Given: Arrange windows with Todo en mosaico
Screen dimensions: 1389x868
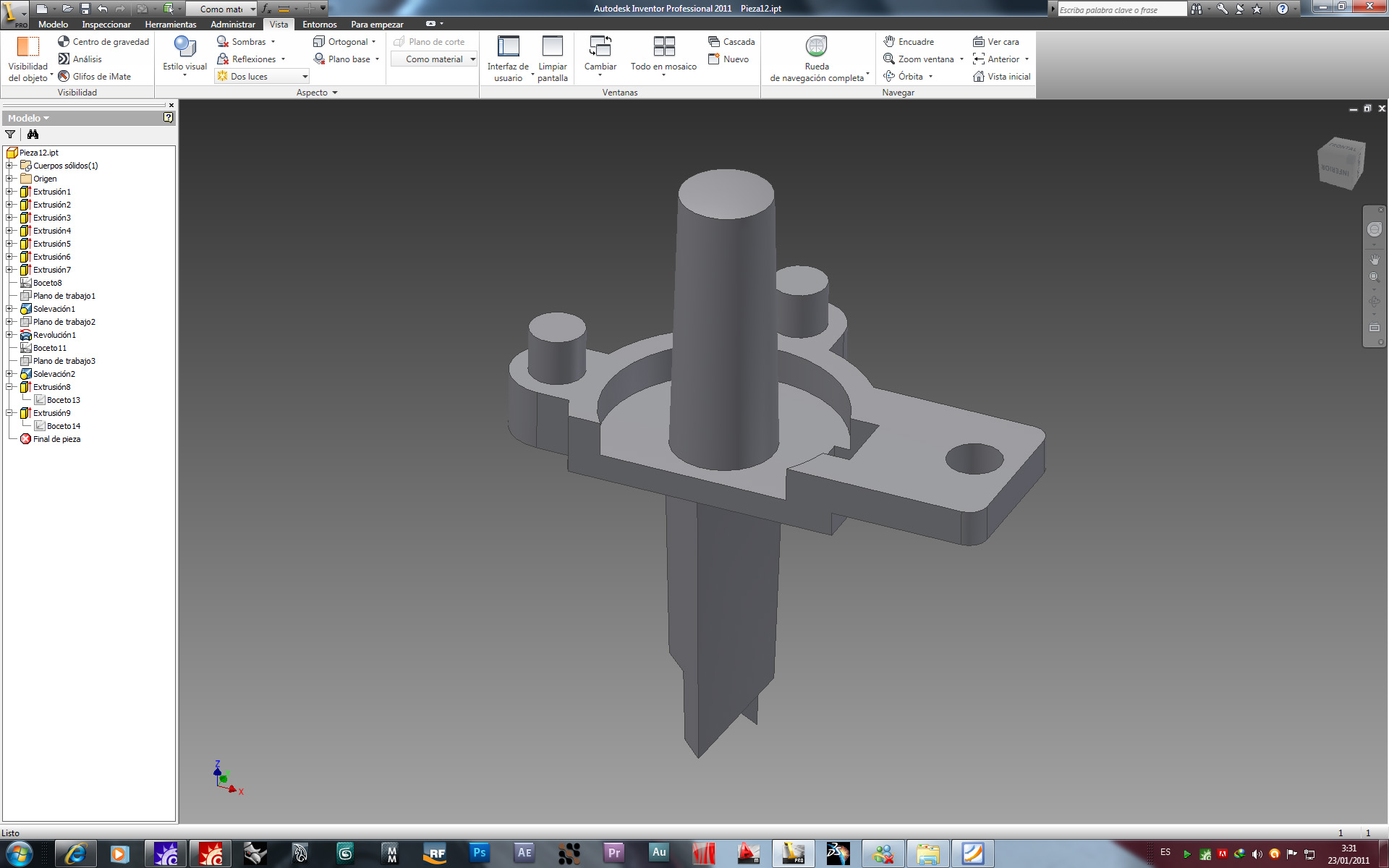Looking at the screenshot, I should 663,56.
